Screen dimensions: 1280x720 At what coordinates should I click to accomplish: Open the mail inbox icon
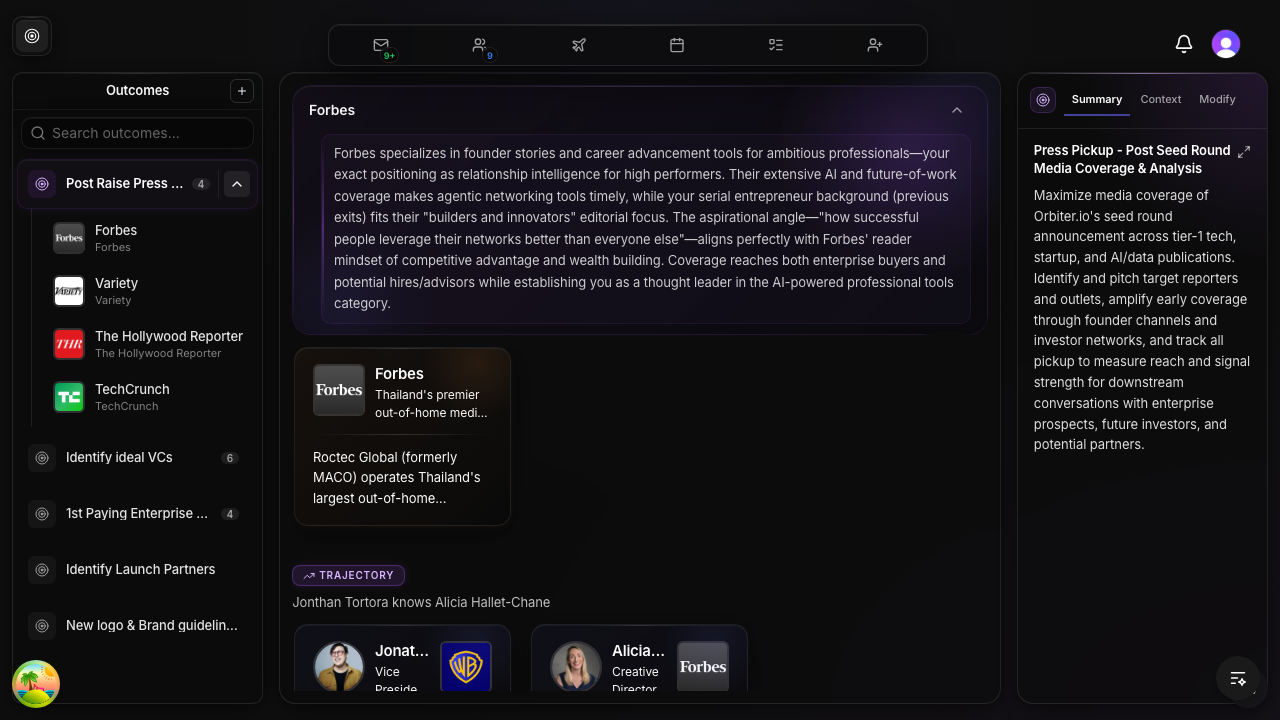click(x=381, y=45)
